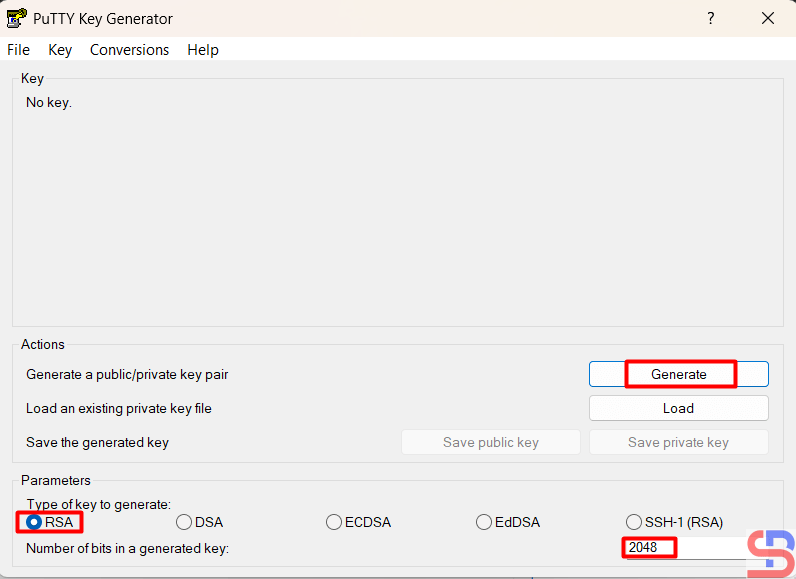Open the Conversions menu

coord(129,50)
